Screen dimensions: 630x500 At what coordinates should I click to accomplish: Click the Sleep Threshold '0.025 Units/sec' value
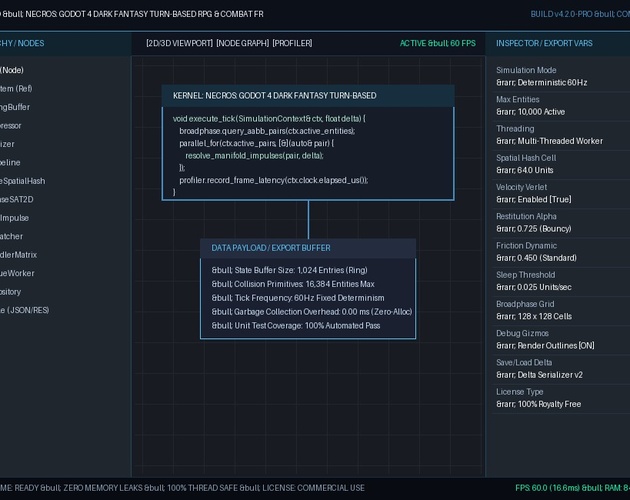coord(534,287)
